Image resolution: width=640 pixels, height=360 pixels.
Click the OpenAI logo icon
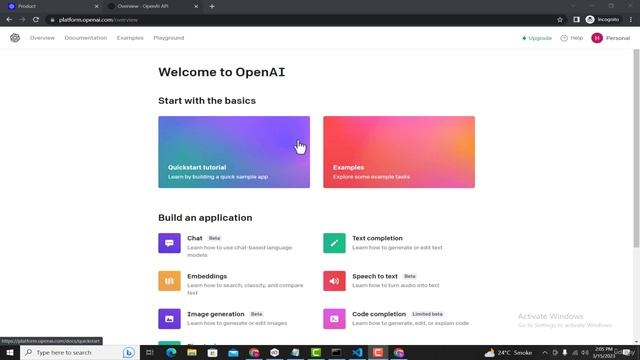[x=15, y=38]
